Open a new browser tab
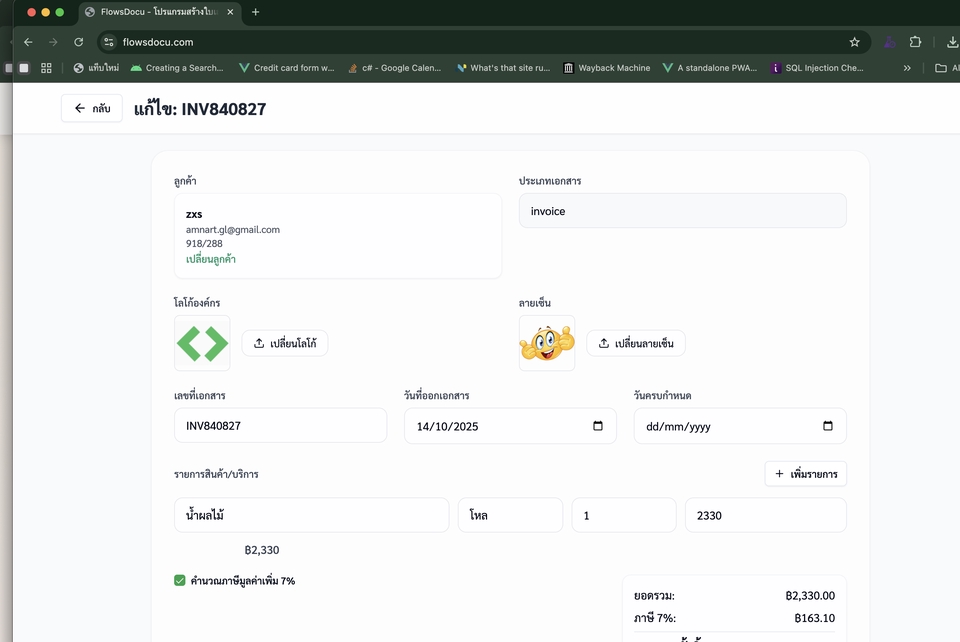 (255, 12)
